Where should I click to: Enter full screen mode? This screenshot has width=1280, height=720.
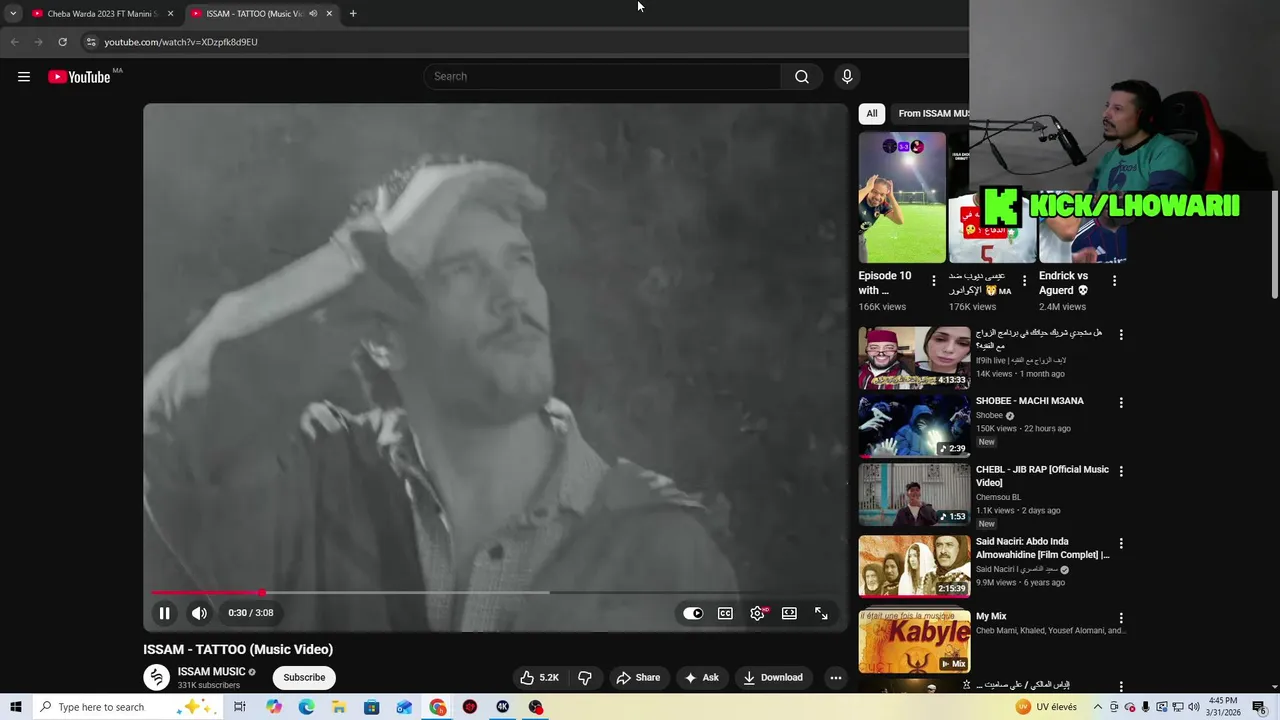coord(821,613)
